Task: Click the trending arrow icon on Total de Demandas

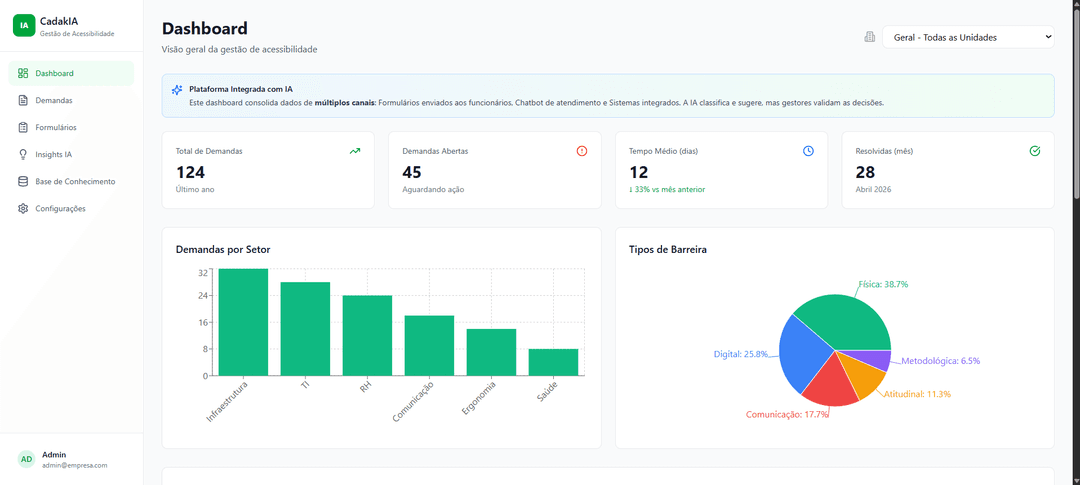Action: [x=355, y=151]
